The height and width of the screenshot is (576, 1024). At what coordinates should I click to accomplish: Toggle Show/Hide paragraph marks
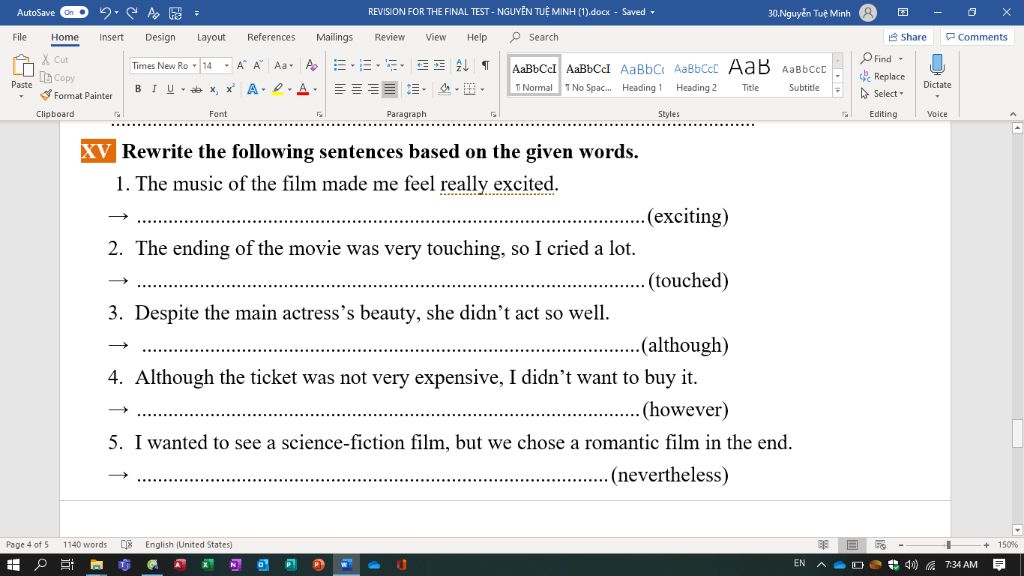pos(485,65)
